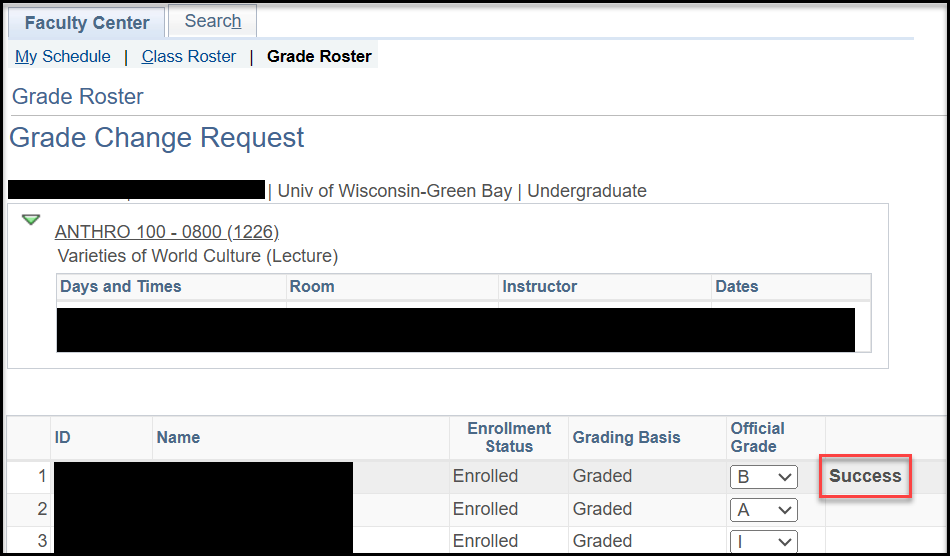
Task: Select row number 2 in roster
Action: point(42,510)
